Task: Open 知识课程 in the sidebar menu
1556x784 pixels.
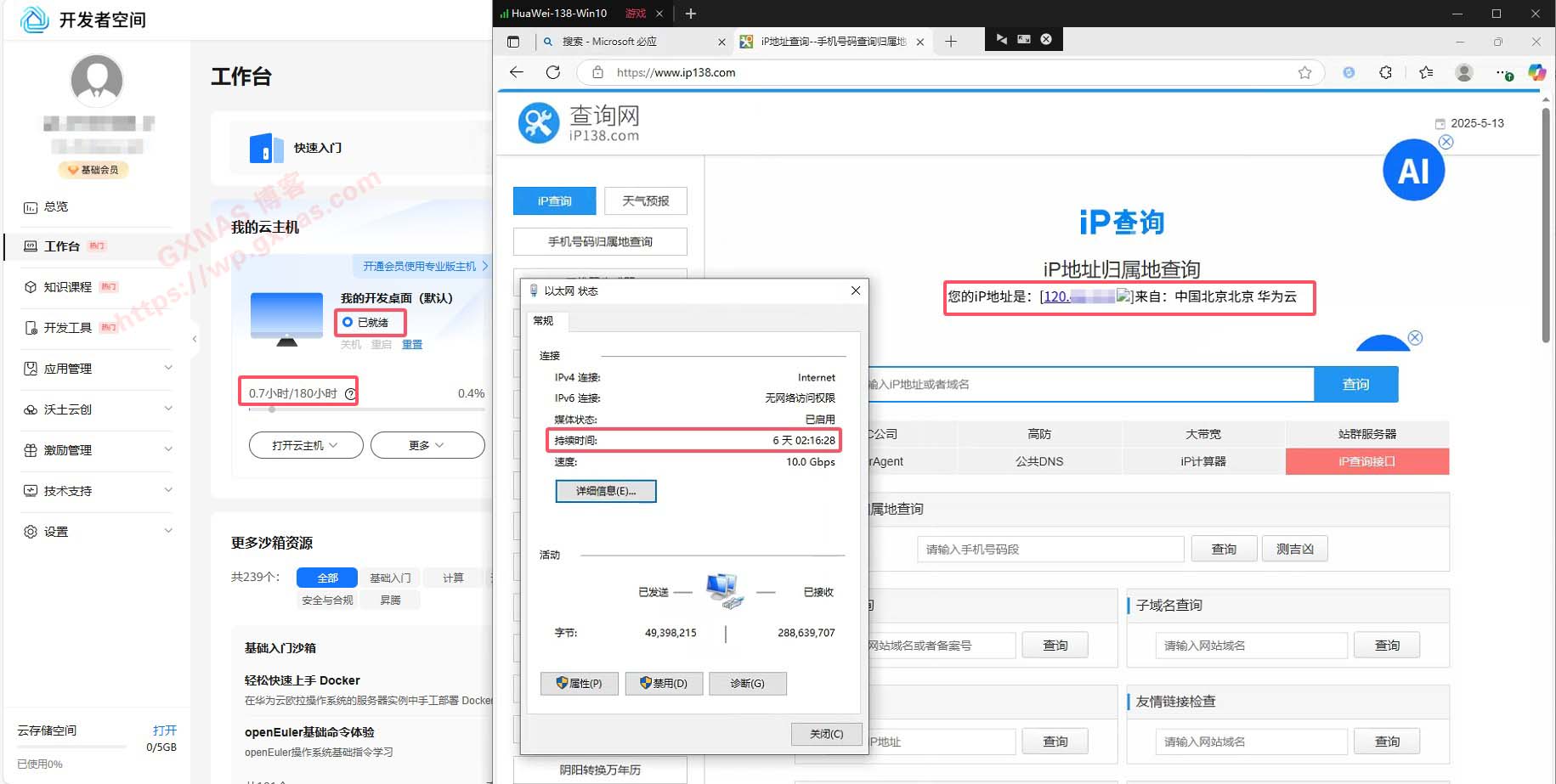Action: click(x=68, y=287)
